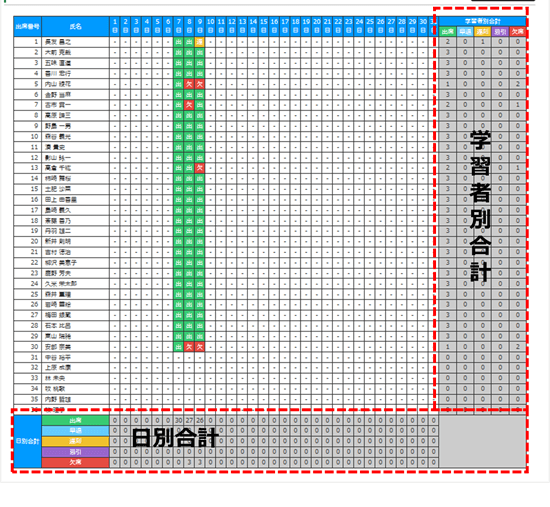Select yellow 遅刻 label in the daily totals

click(75, 441)
